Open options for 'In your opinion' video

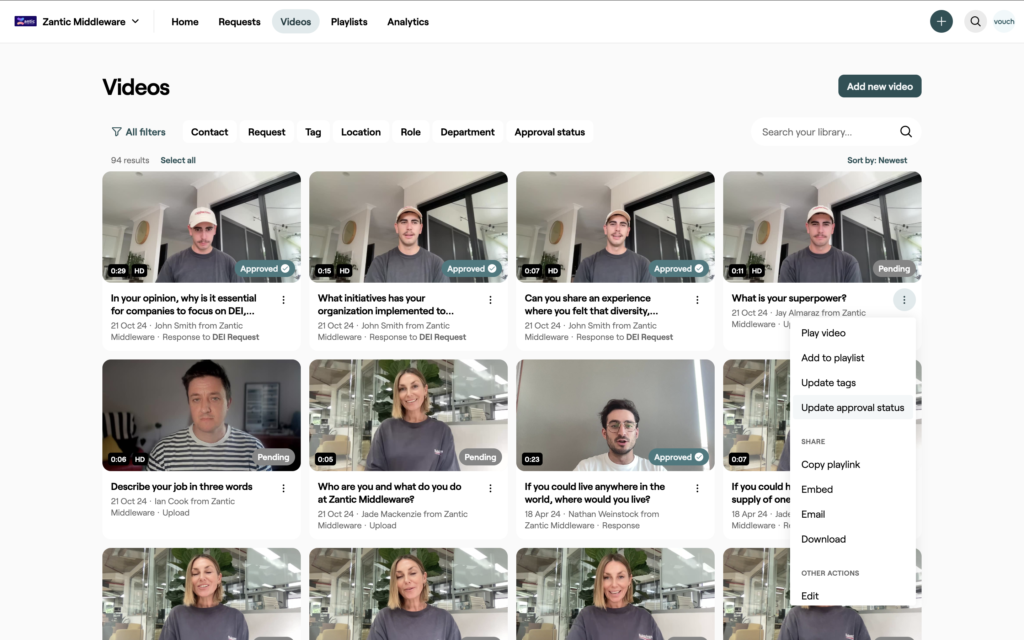tap(283, 300)
